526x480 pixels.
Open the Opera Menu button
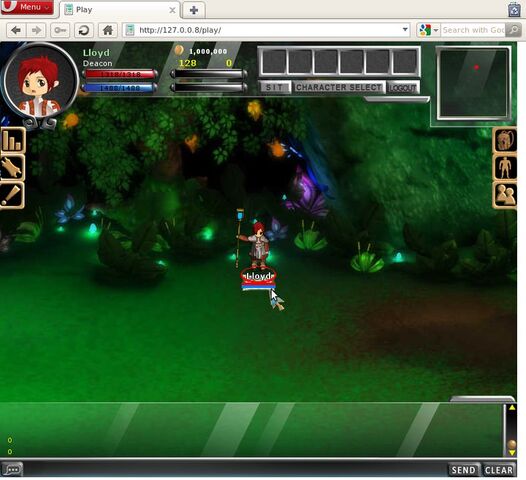27,7
